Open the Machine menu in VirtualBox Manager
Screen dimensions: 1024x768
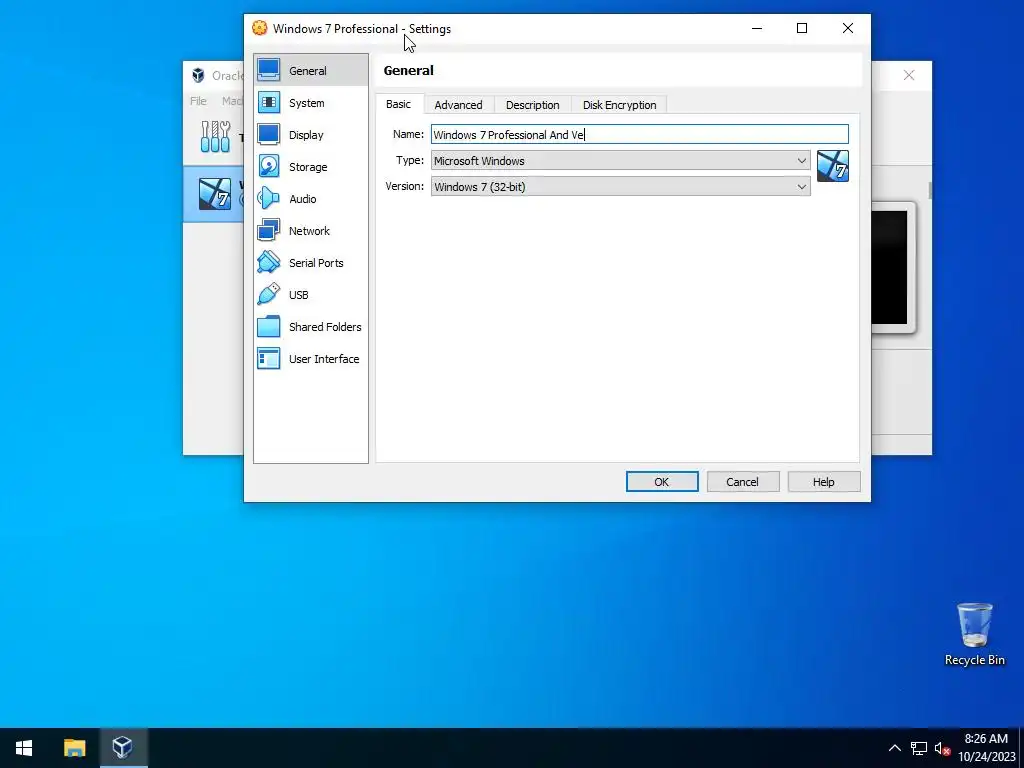pyautogui.click(x=232, y=101)
